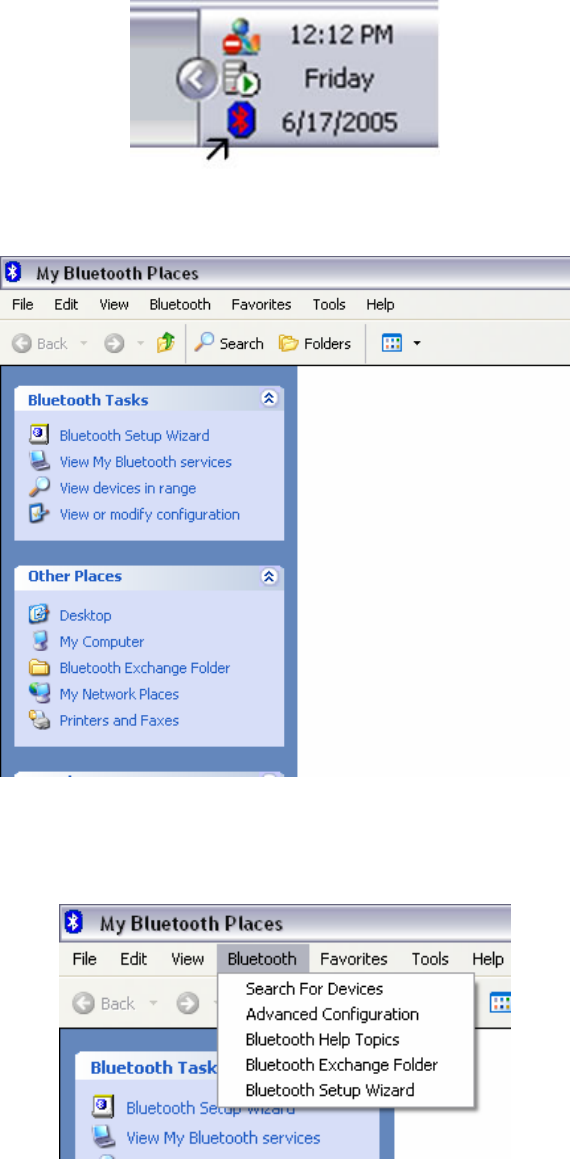
Task: Open Favorites menu in first window
Action: 261,305
